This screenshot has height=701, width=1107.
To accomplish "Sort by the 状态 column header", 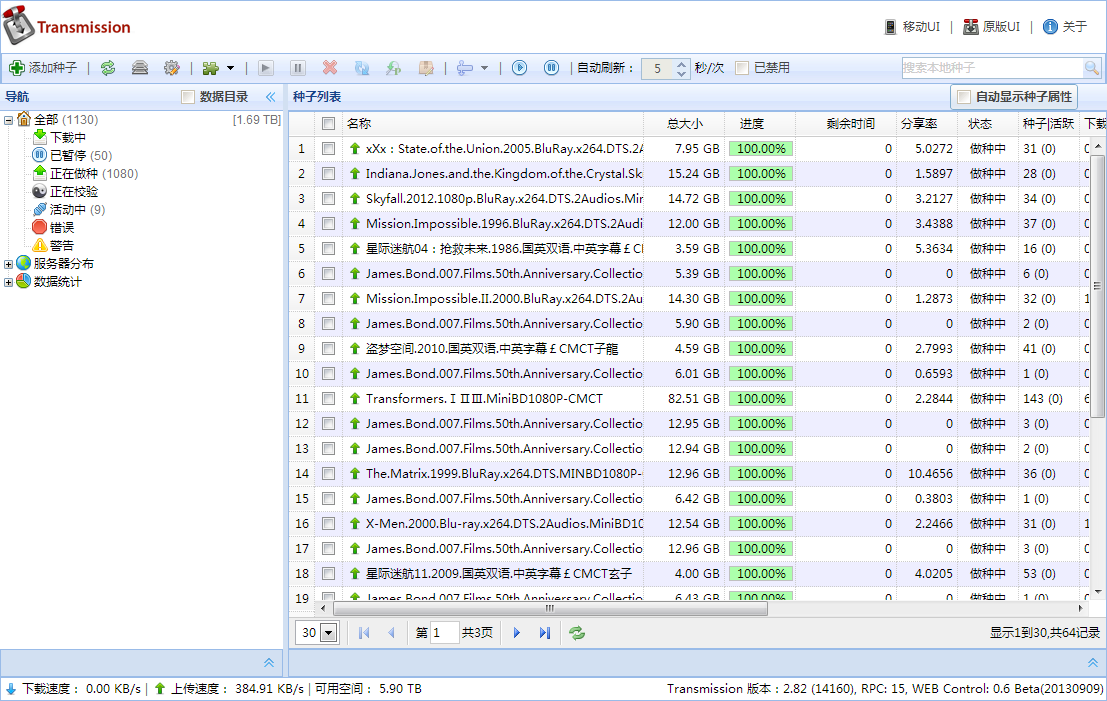I will [x=988, y=124].
